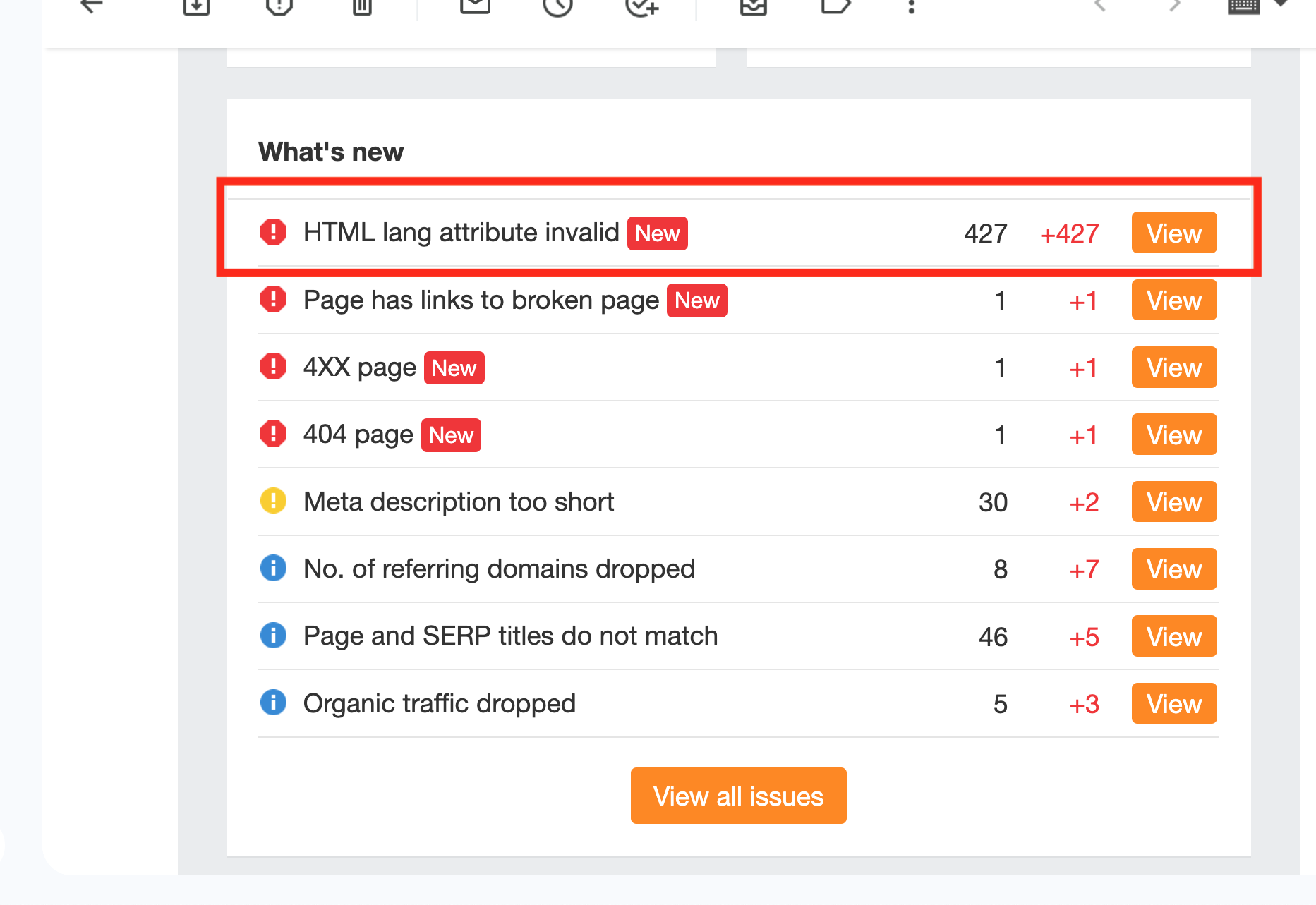Click View for the 4XX page issue
Image resolution: width=1316 pixels, height=905 pixels.
(x=1174, y=367)
